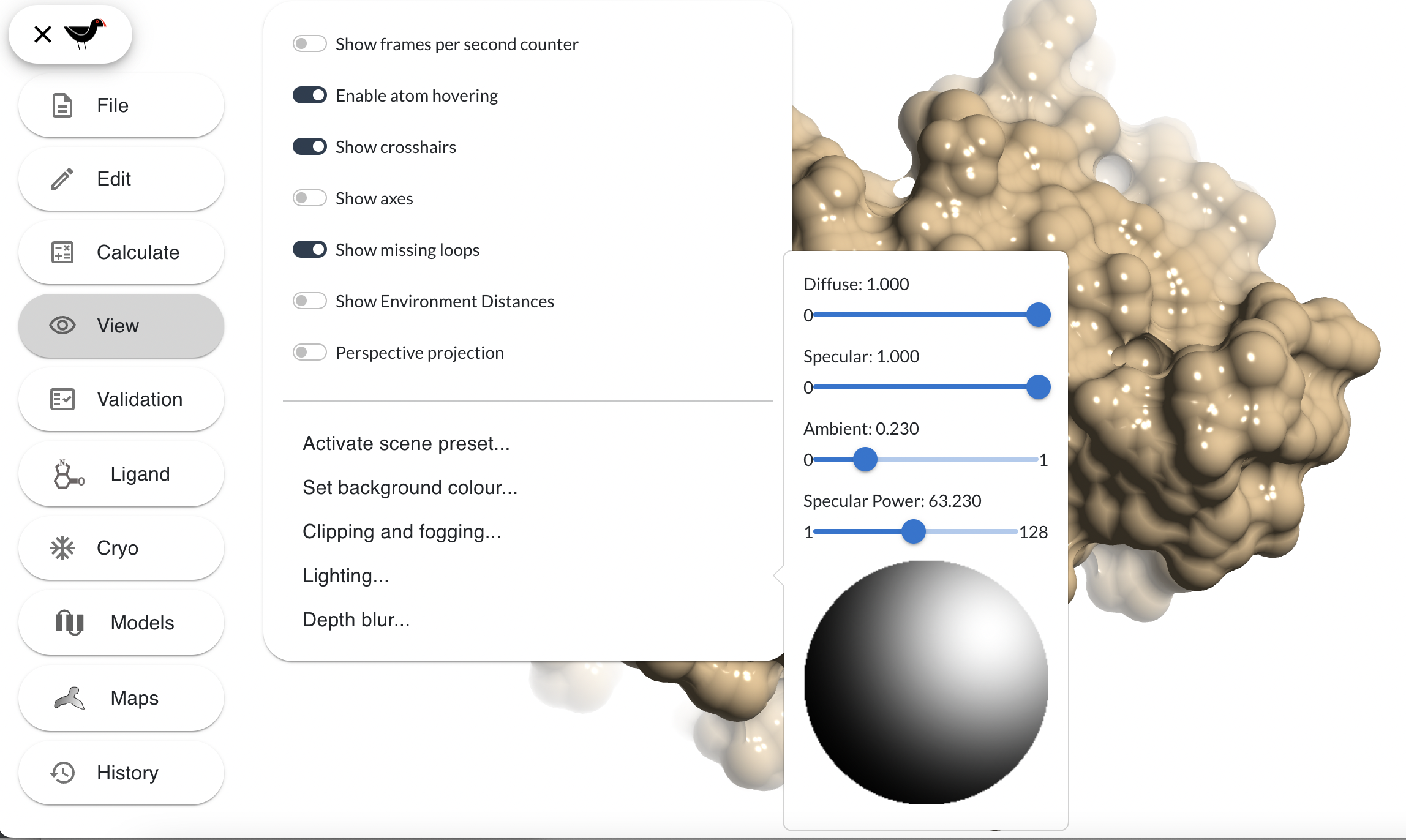The height and width of the screenshot is (840, 1406).
Task: Open the Depth blur settings
Action: 356,620
